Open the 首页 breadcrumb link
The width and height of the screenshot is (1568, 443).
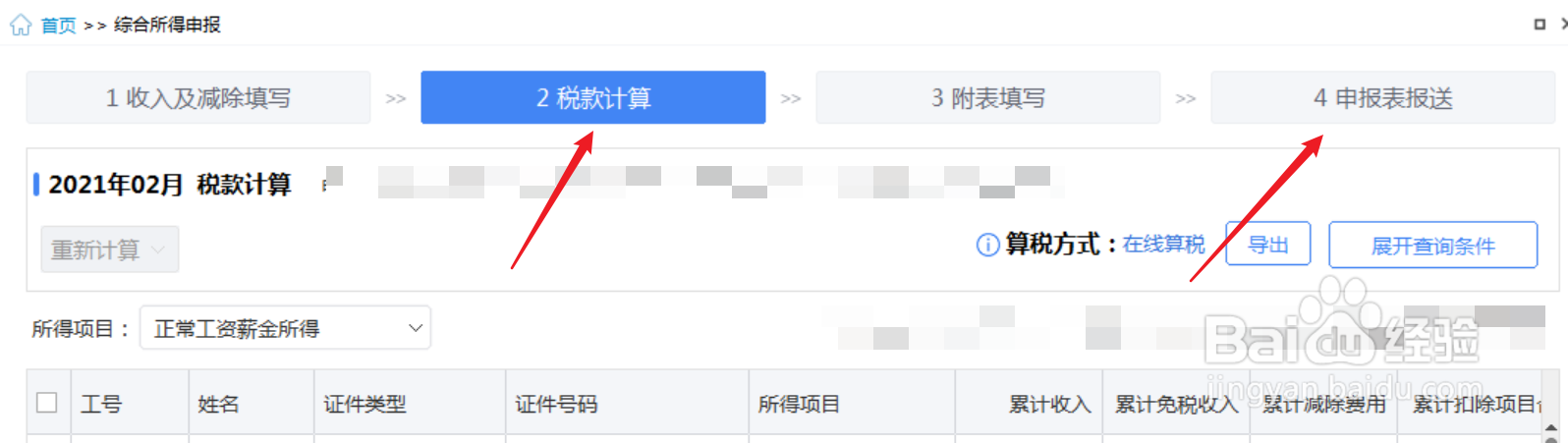click(x=58, y=26)
